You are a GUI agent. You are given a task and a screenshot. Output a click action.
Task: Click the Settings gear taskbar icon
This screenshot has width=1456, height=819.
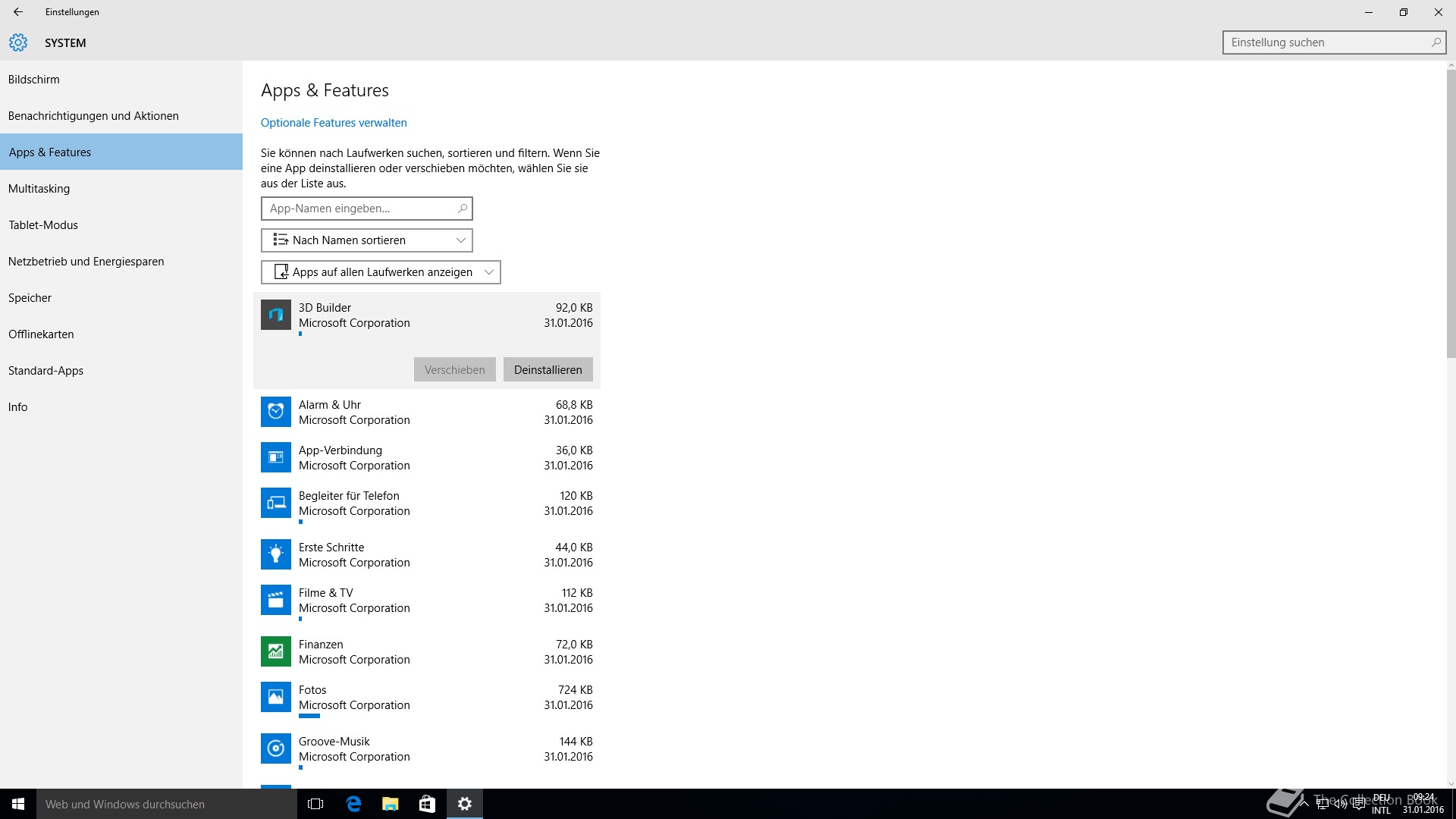465,804
